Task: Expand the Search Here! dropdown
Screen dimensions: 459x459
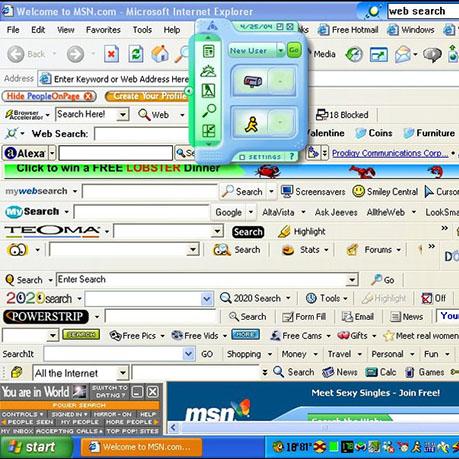Action: click(123, 115)
